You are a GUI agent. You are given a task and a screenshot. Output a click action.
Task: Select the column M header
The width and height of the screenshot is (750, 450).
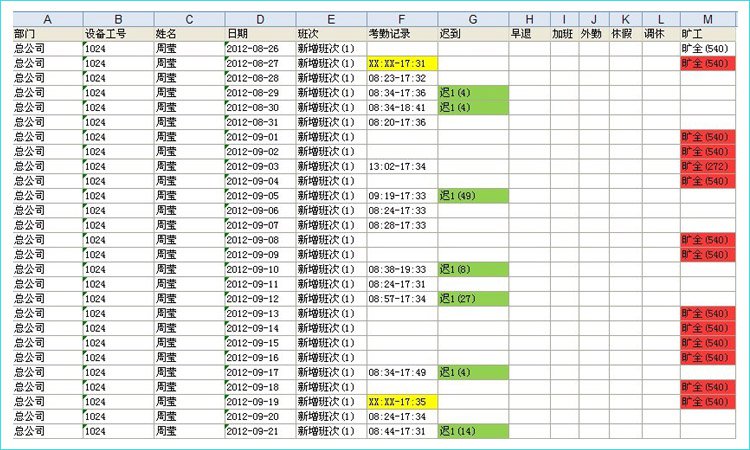[x=708, y=19]
